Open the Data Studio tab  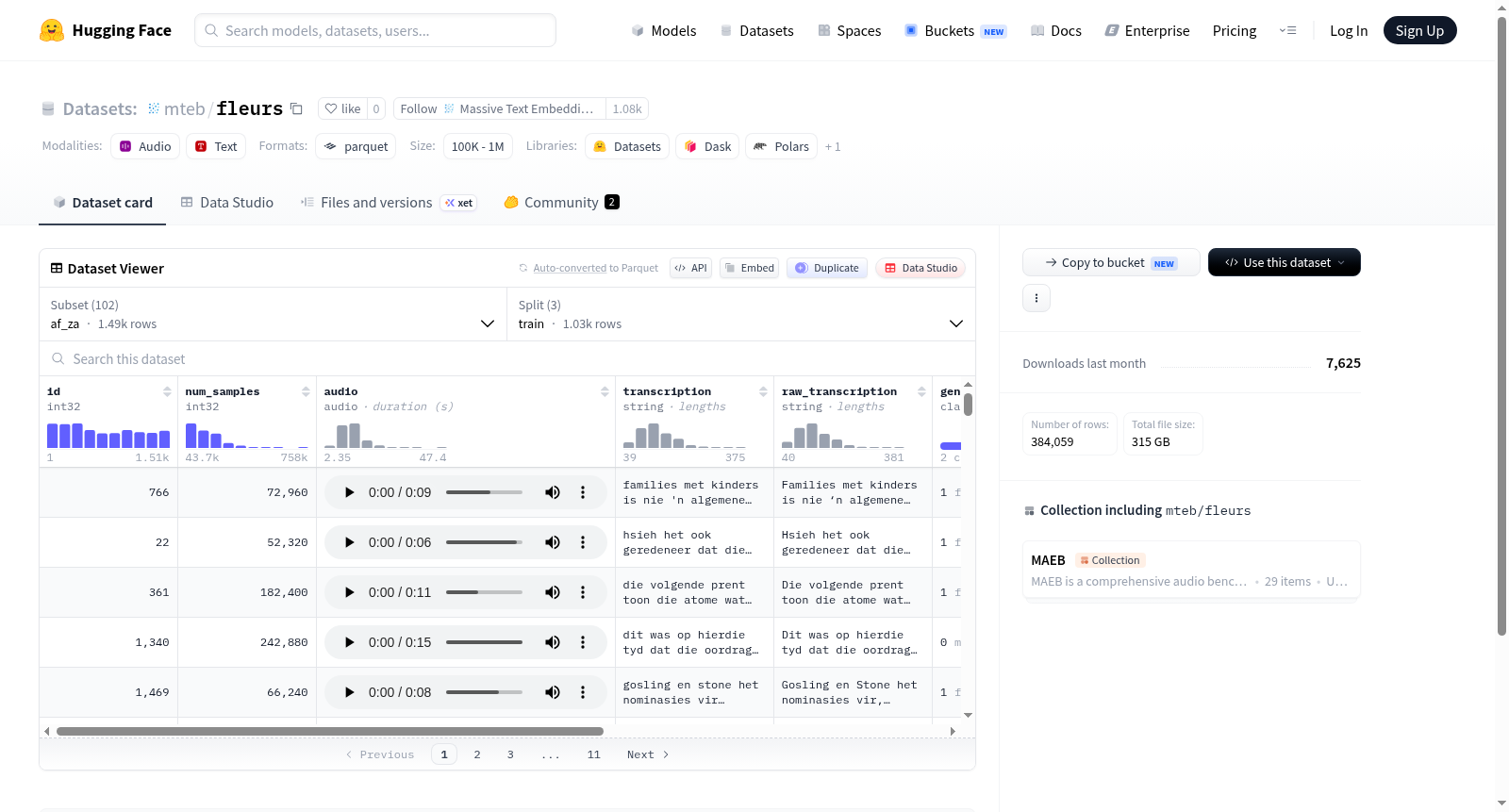pos(227,203)
